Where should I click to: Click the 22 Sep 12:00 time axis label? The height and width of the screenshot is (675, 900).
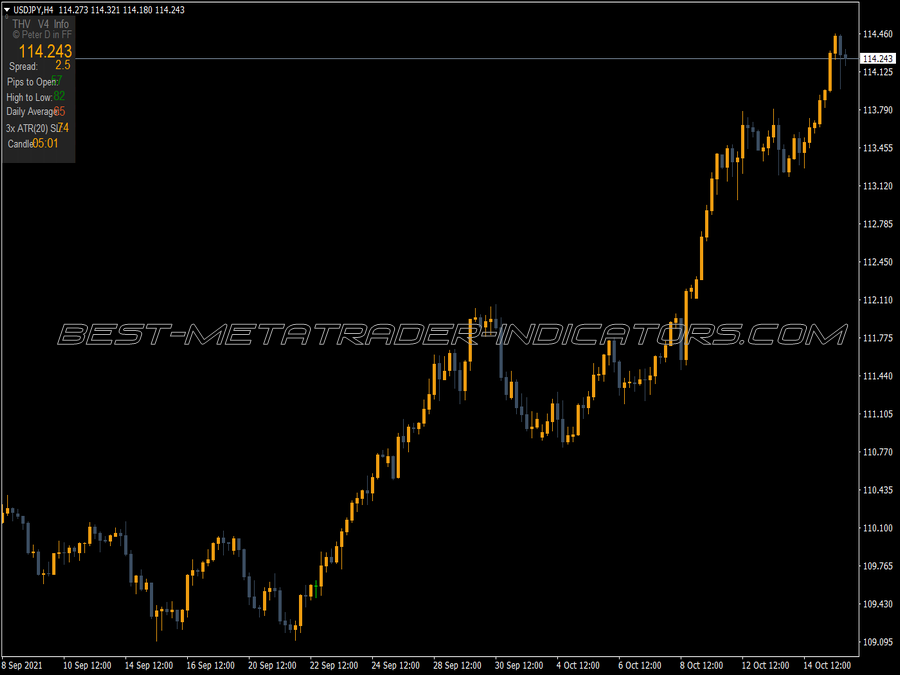333,665
